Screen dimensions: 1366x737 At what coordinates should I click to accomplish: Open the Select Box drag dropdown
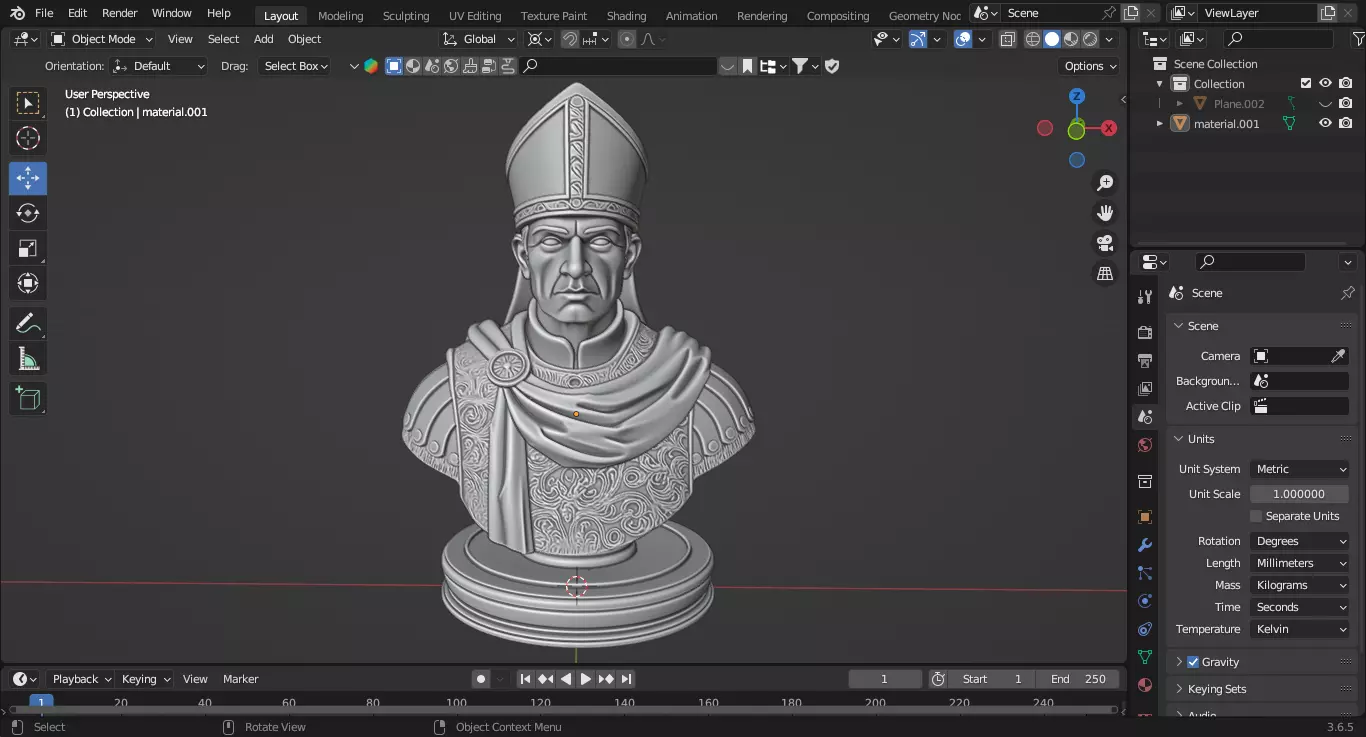point(295,66)
